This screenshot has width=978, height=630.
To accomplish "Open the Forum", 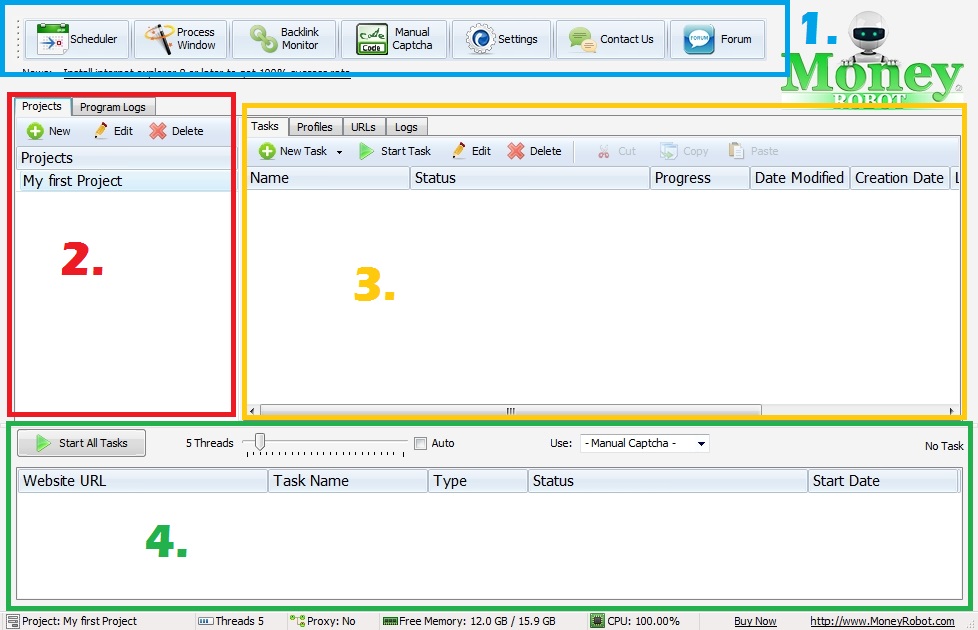I will pos(718,40).
